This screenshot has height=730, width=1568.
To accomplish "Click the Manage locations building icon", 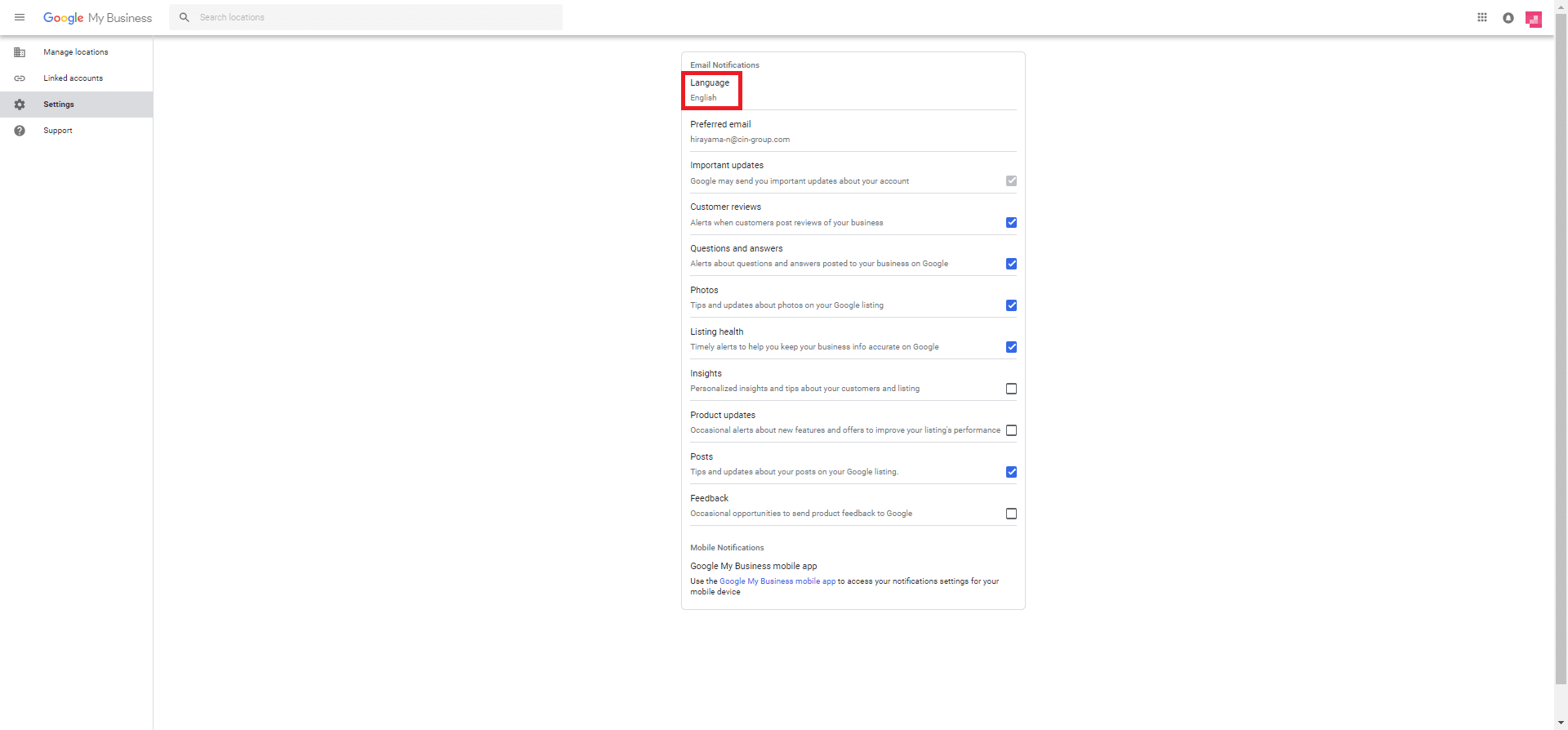I will click(x=20, y=52).
